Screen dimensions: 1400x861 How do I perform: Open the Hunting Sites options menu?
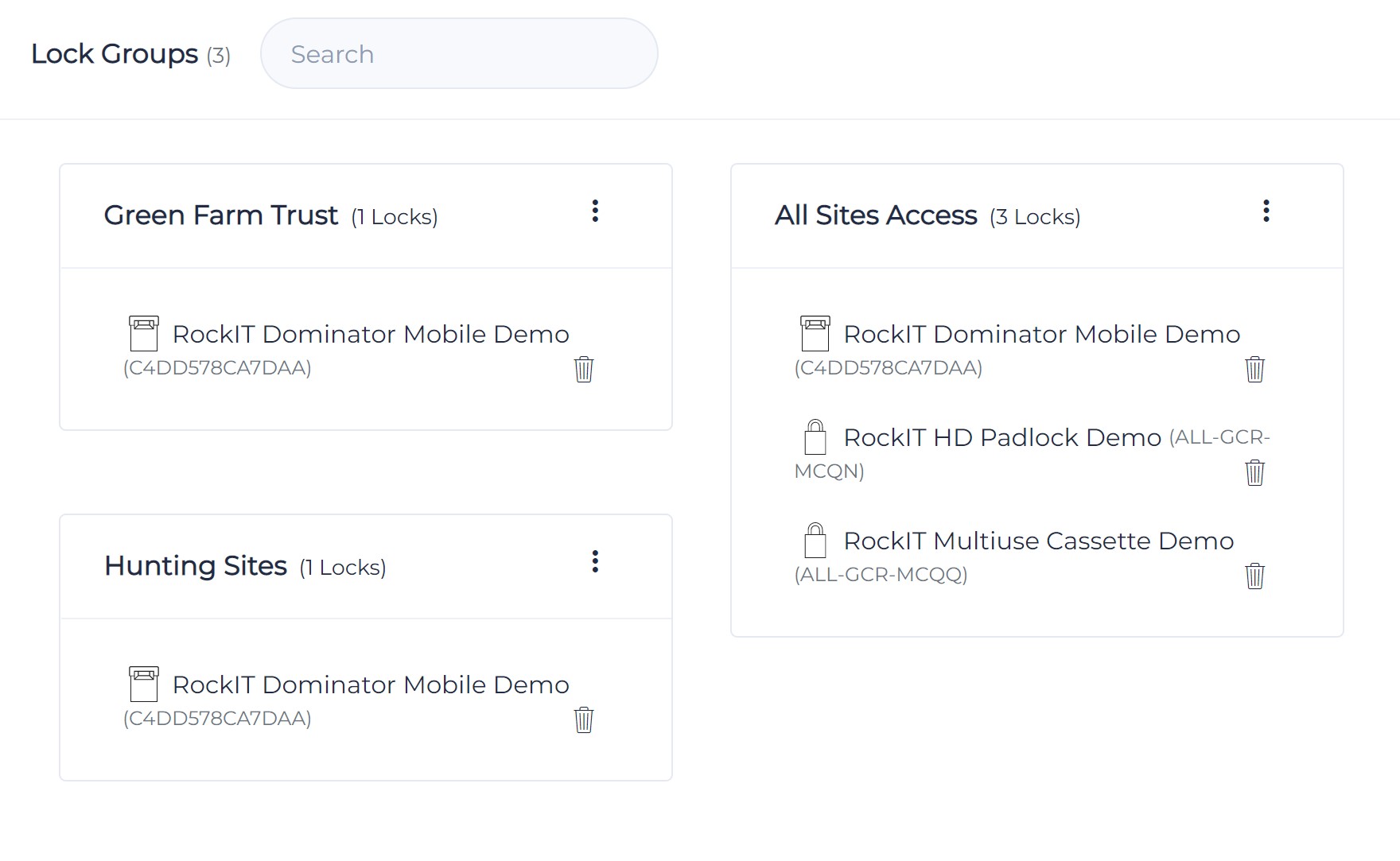(595, 561)
